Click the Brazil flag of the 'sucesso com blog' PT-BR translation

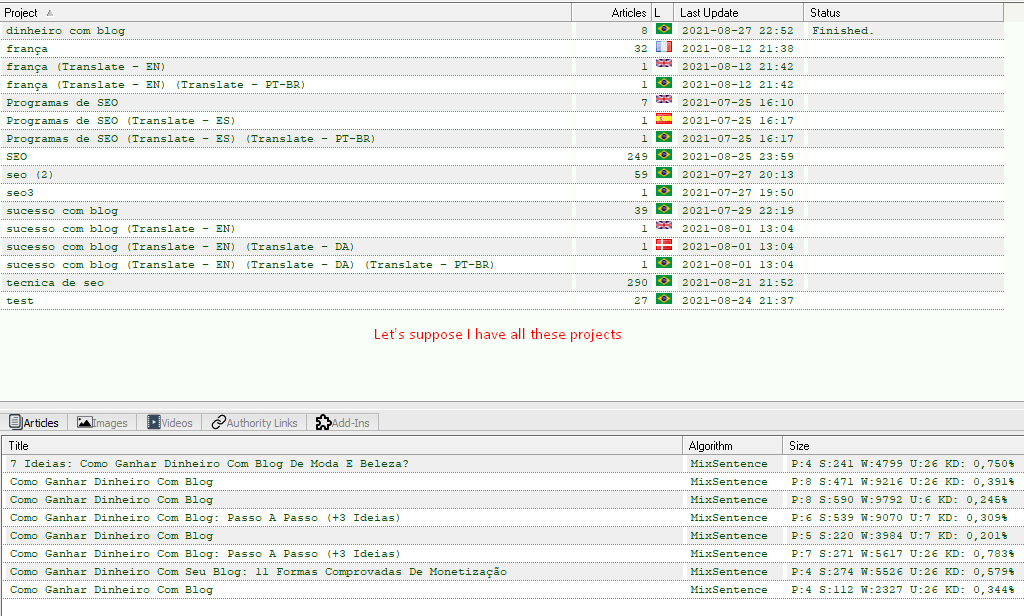(x=664, y=263)
